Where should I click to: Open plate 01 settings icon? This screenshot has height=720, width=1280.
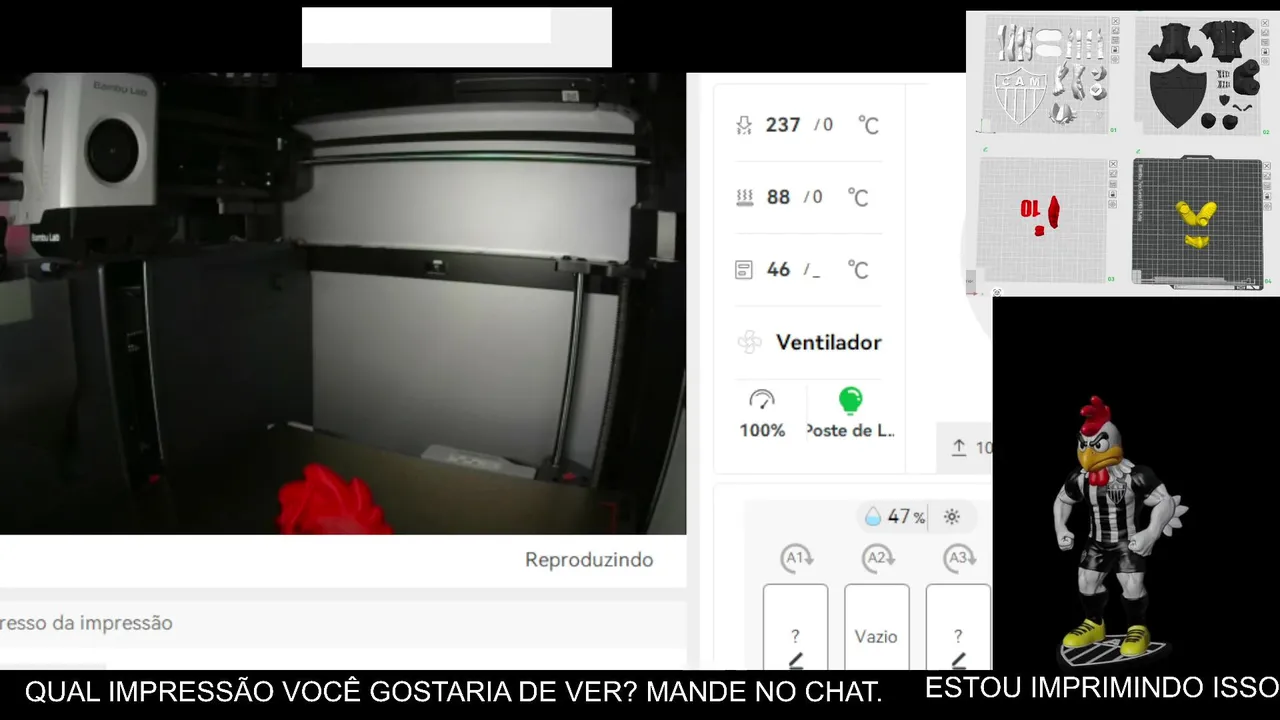tap(1115, 60)
